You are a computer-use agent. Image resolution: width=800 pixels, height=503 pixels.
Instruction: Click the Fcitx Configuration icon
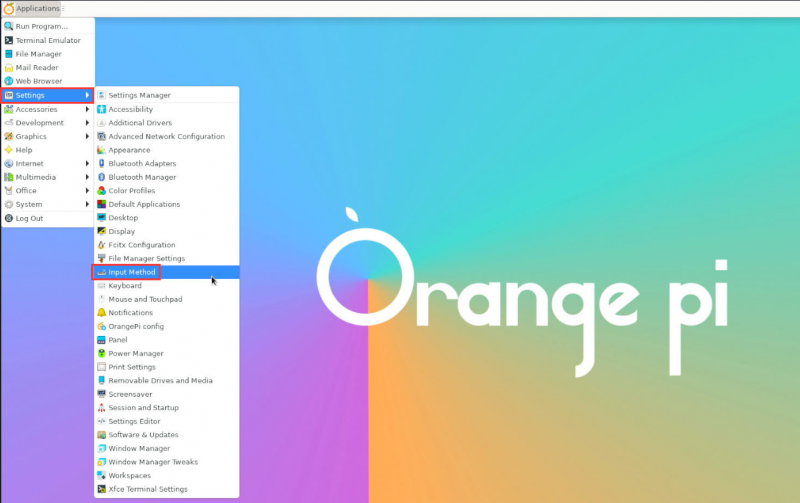click(101, 245)
